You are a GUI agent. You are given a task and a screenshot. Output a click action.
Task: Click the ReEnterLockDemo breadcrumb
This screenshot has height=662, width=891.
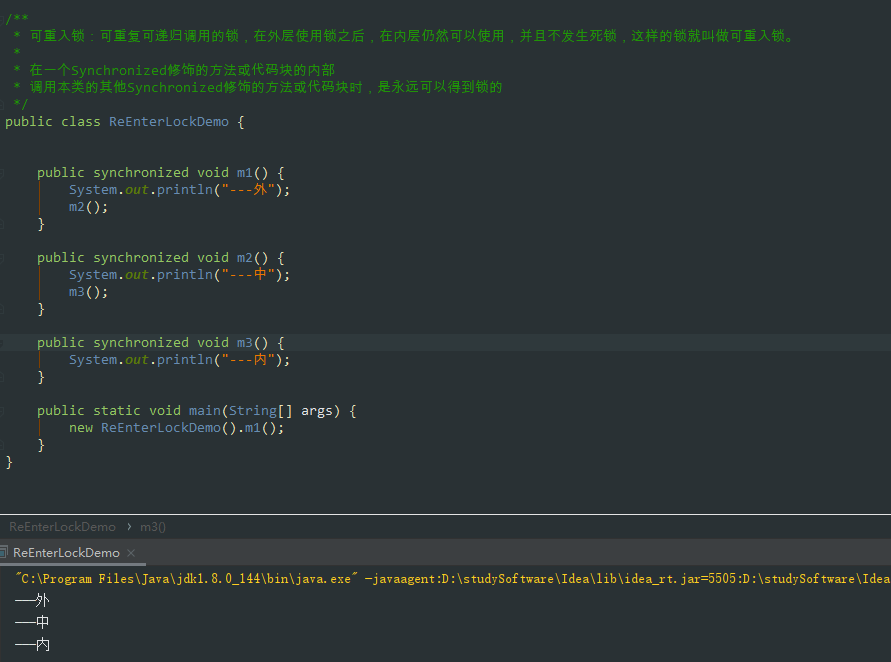click(x=63, y=527)
